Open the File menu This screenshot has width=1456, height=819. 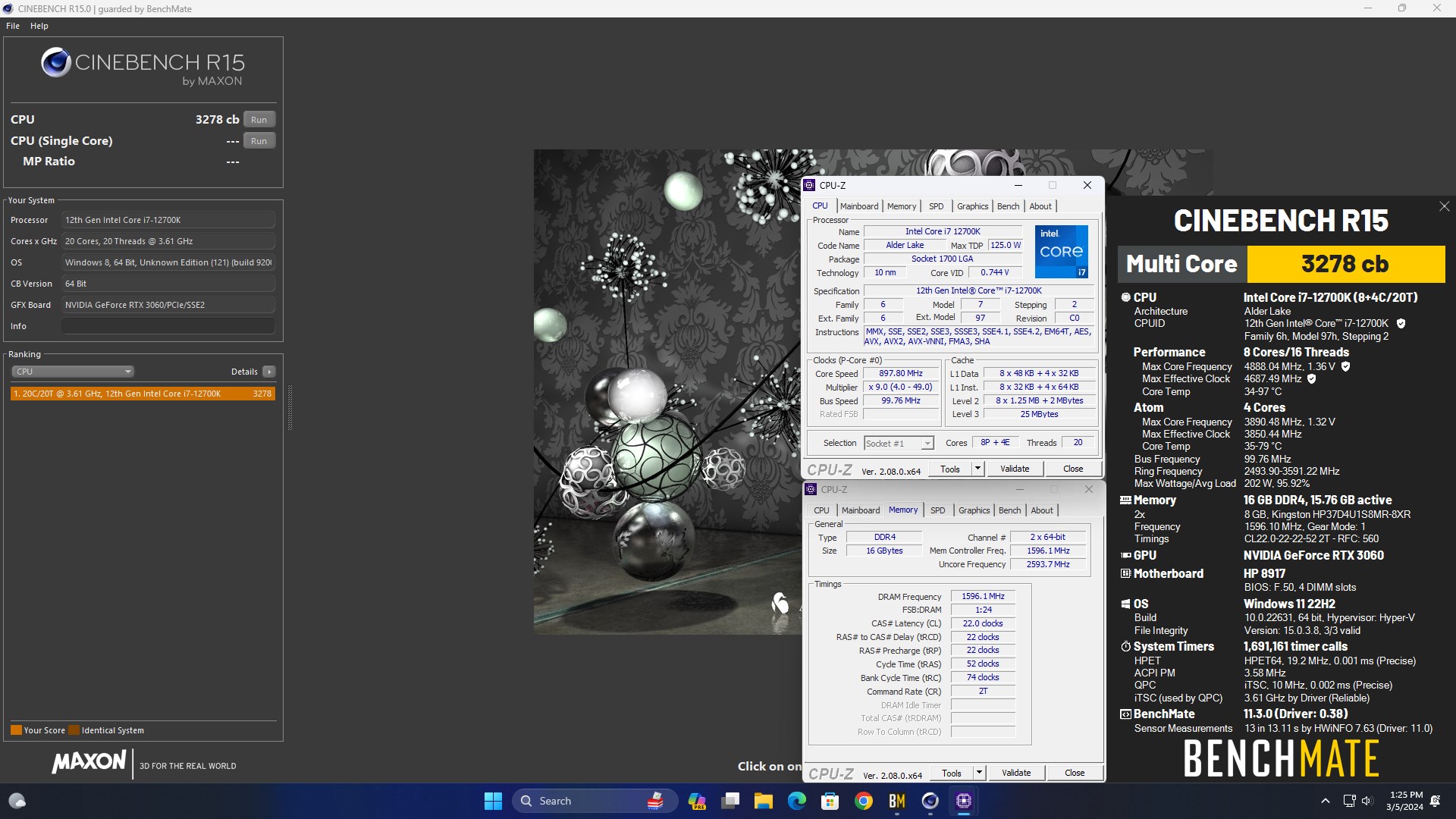13,26
